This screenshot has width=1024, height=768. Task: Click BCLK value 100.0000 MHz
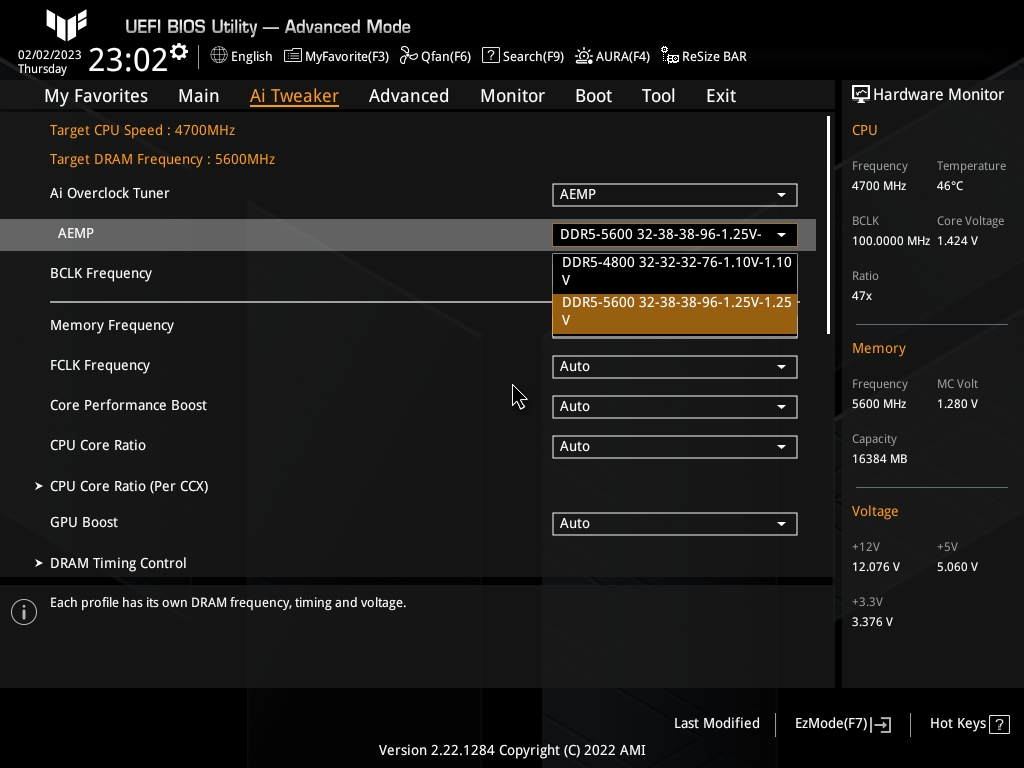click(x=891, y=241)
